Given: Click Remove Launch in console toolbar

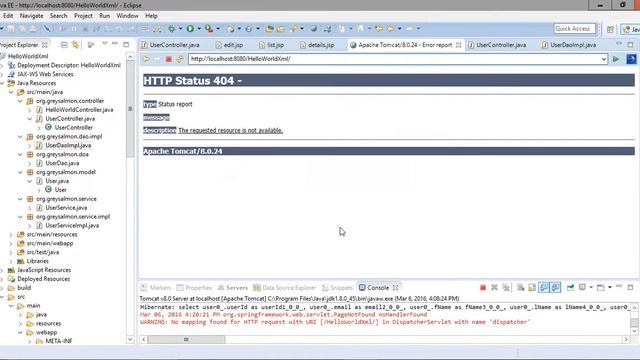Looking at the screenshot, I should click(x=494, y=288).
